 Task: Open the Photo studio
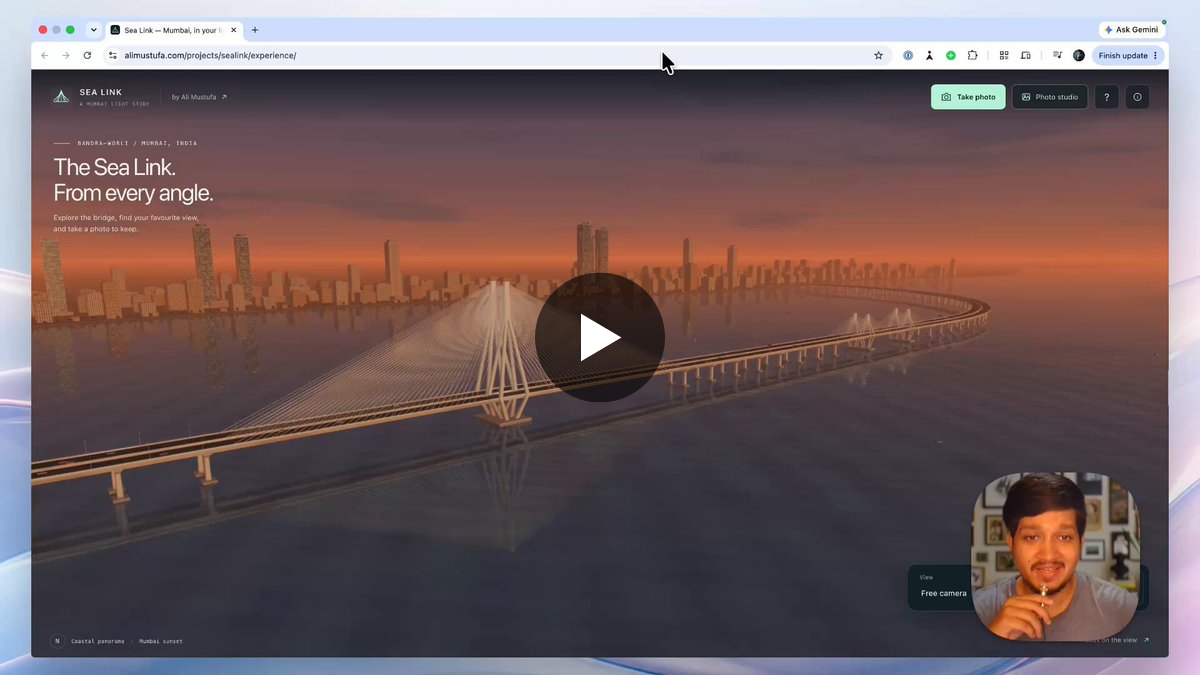click(1050, 97)
